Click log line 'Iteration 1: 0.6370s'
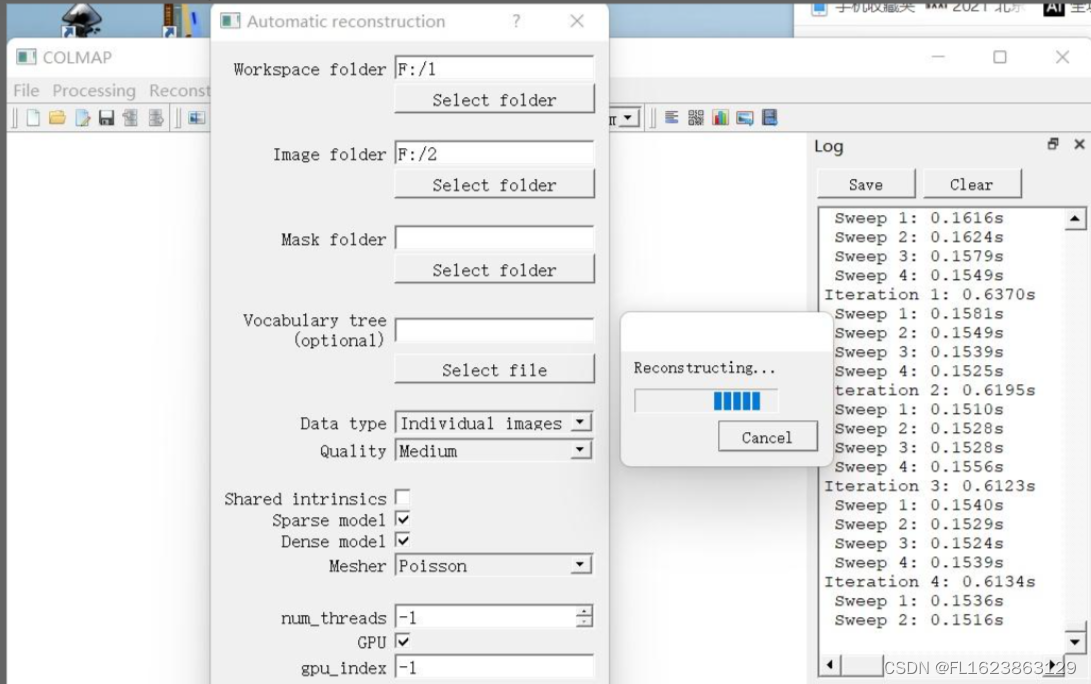Screen dimensions: 1091x684 [x=930, y=294]
